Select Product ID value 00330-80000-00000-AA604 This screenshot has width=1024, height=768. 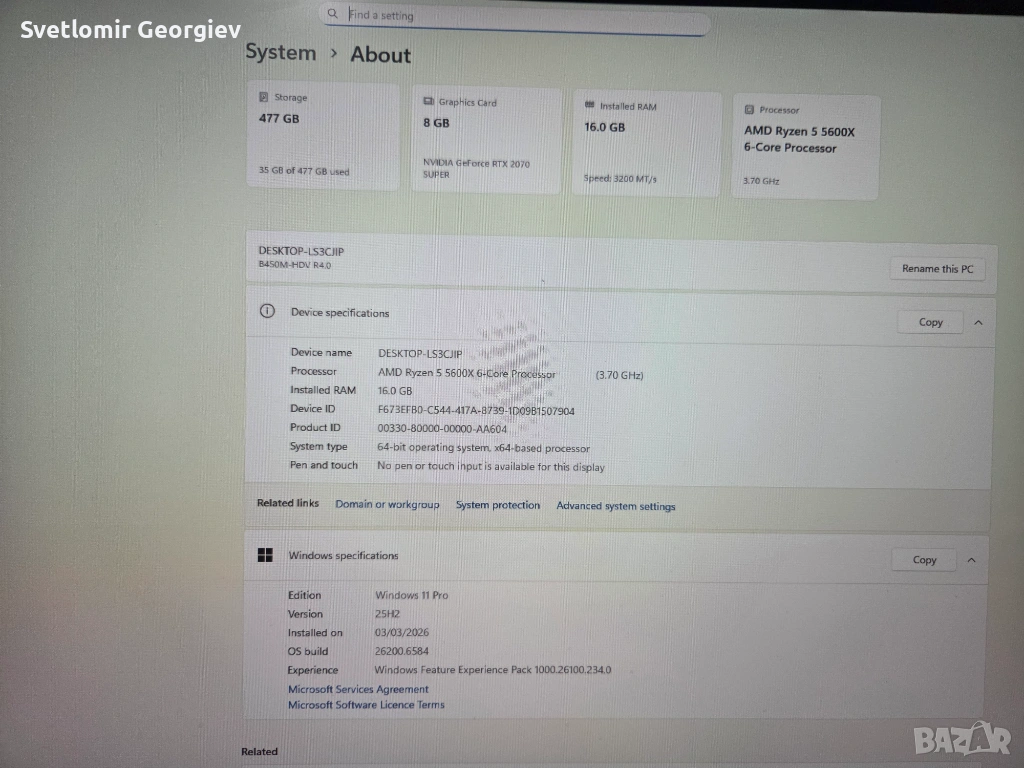442,429
